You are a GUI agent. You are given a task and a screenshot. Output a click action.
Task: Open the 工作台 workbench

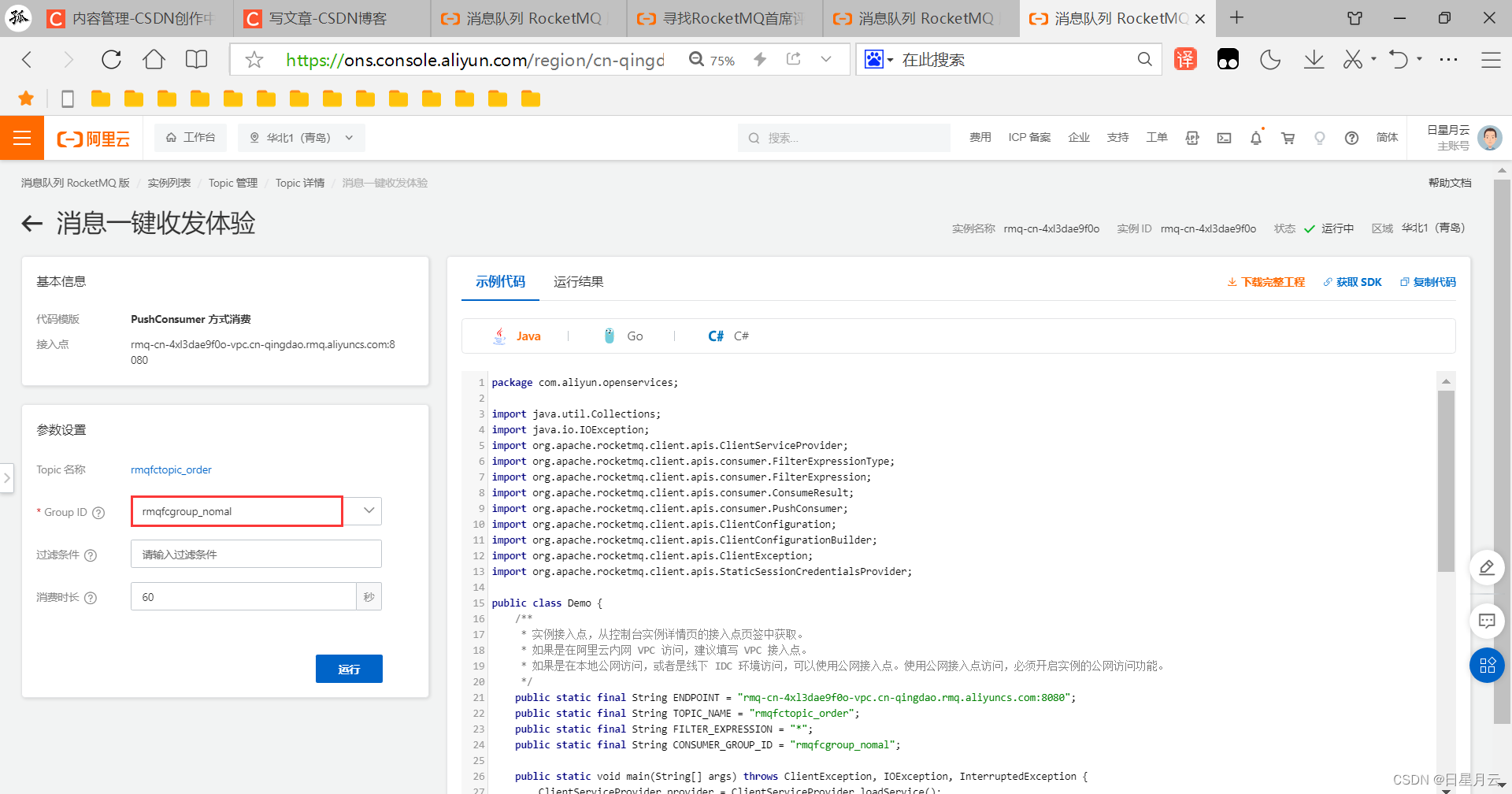pyautogui.click(x=191, y=137)
